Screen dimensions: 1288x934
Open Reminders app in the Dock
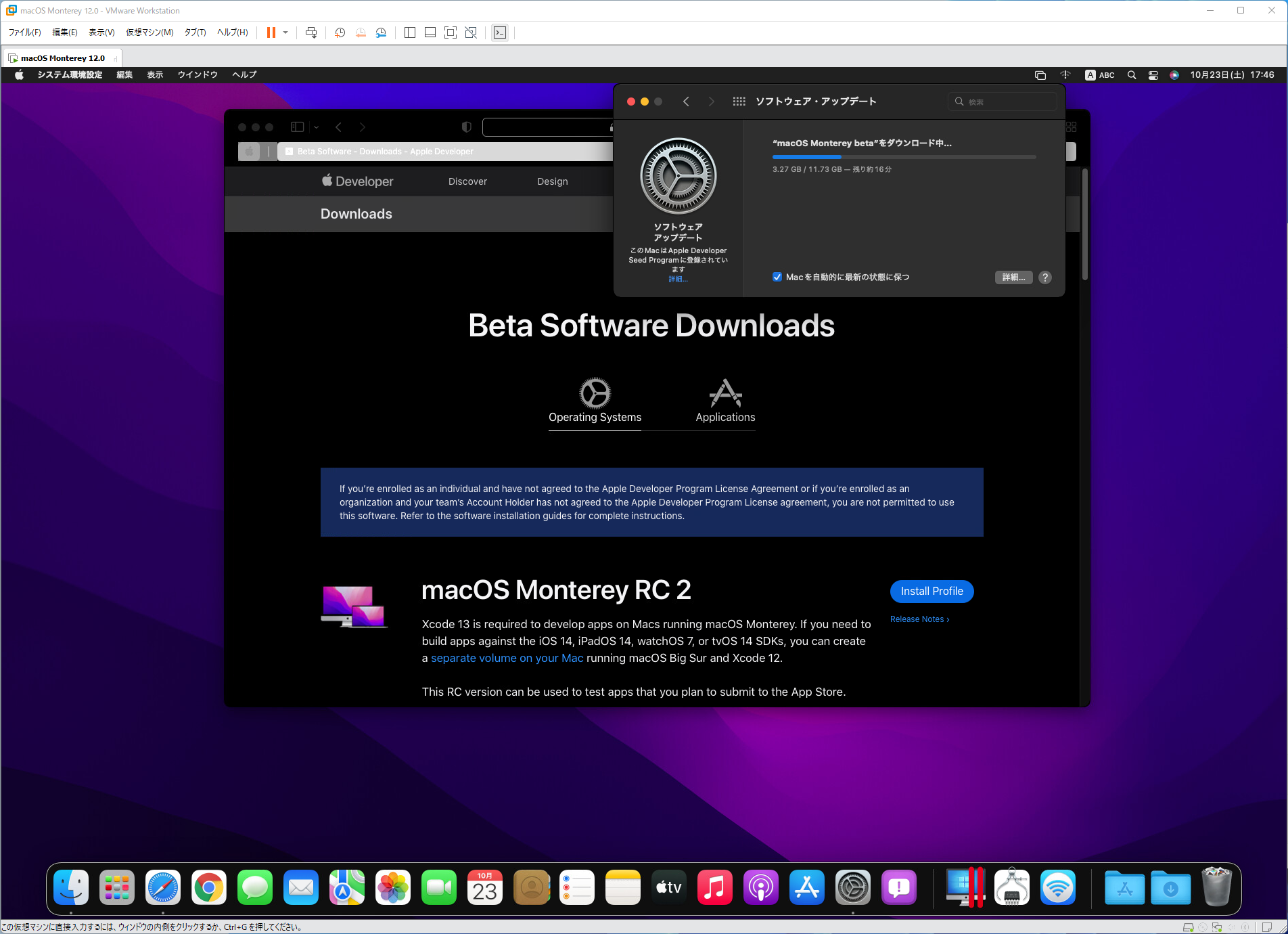pyautogui.click(x=577, y=887)
